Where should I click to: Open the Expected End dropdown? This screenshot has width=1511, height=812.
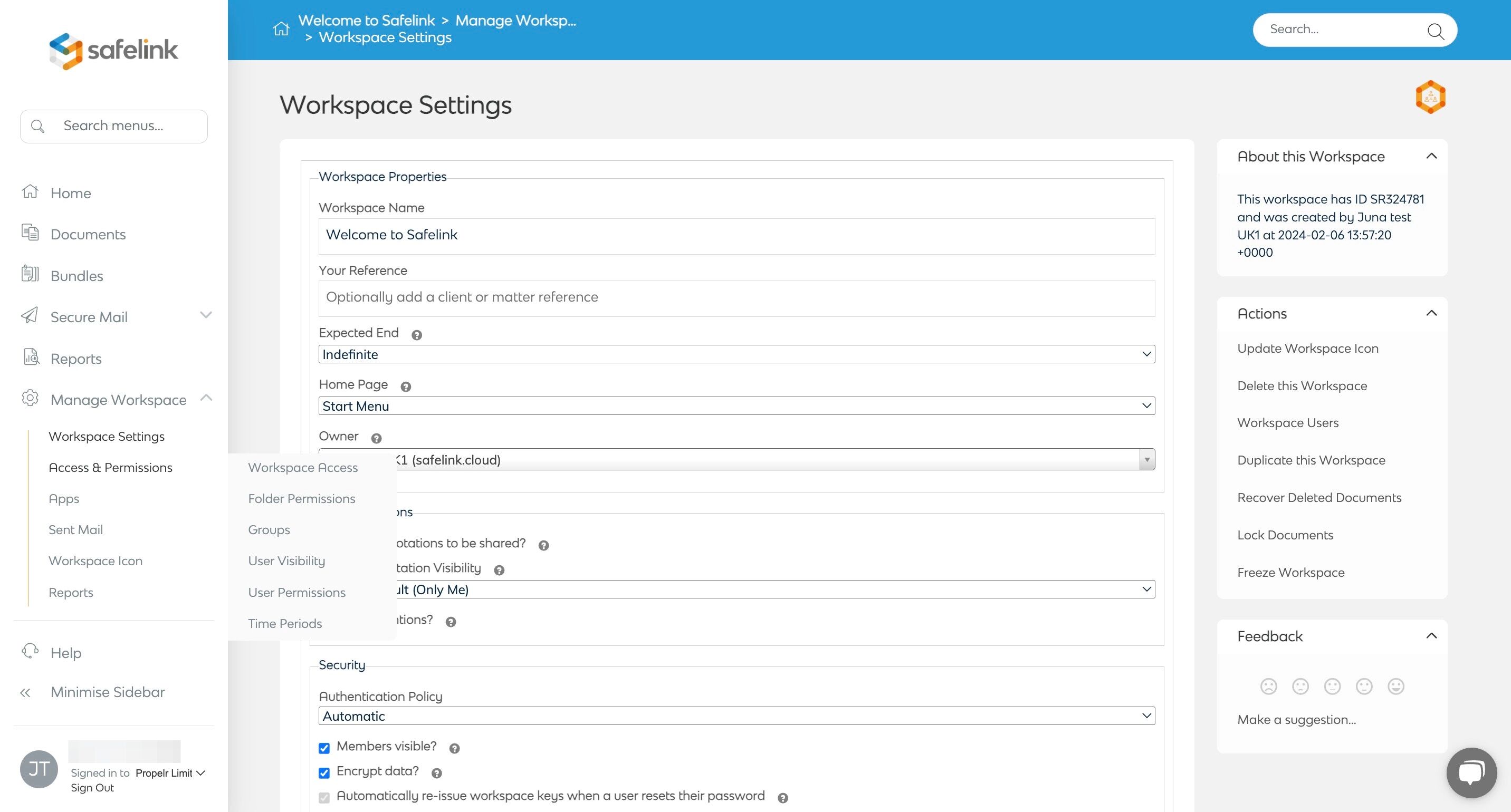(736, 354)
